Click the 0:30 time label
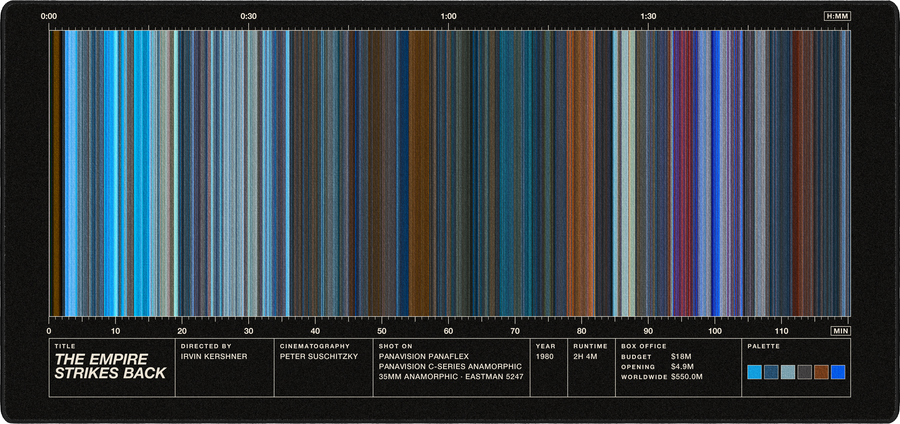 pos(248,16)
